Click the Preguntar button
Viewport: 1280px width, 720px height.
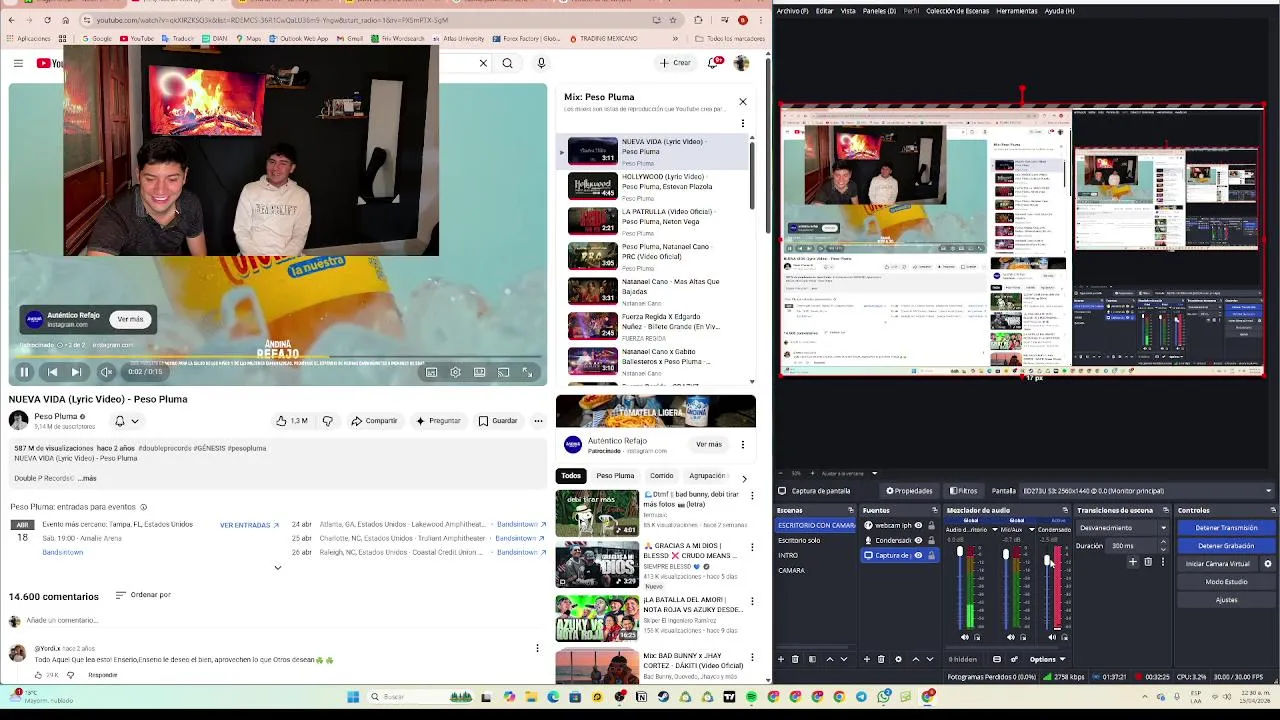pyautogui.click(x=437, y=421)
